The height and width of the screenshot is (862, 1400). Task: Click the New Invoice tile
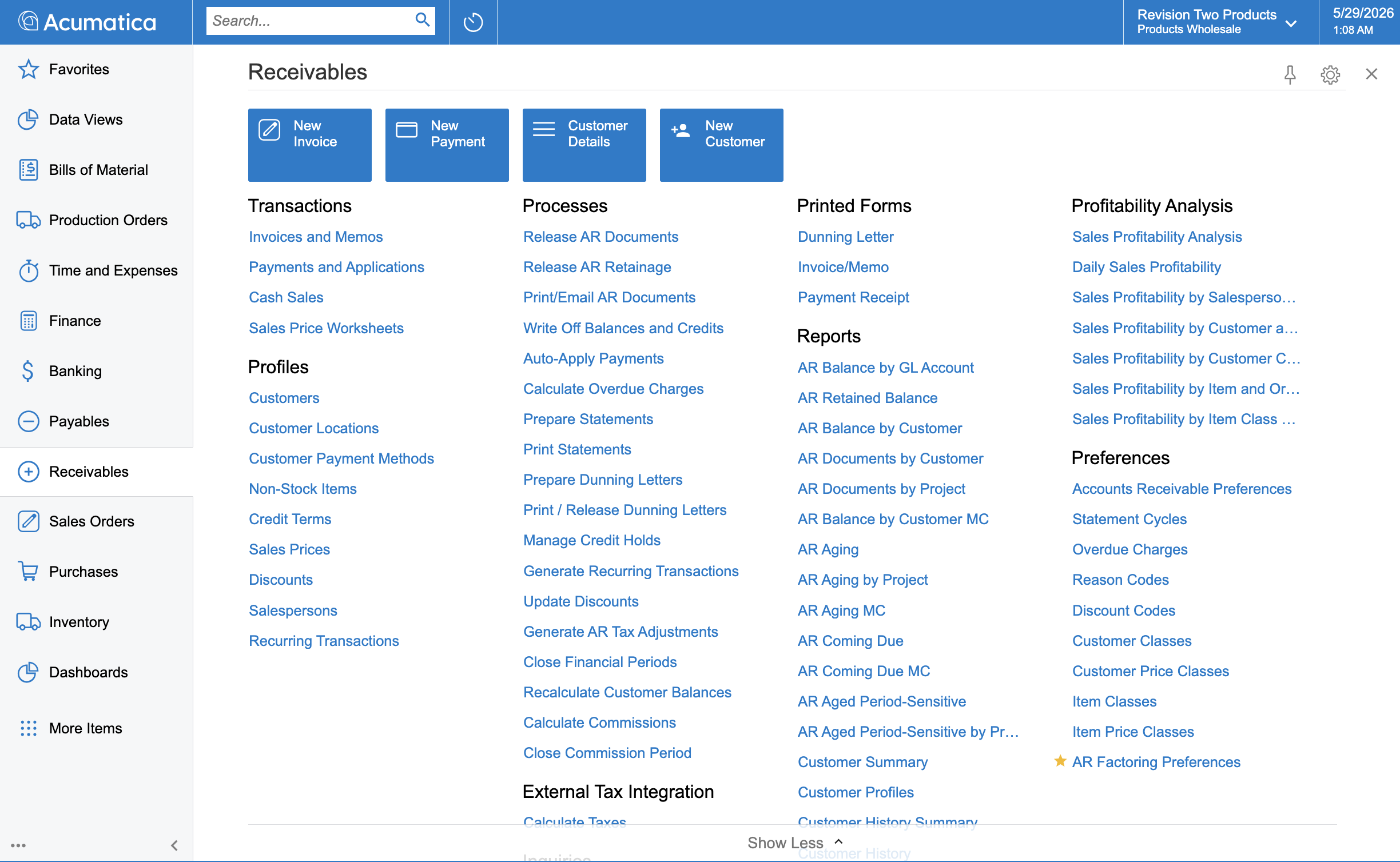tap(309, 145)
